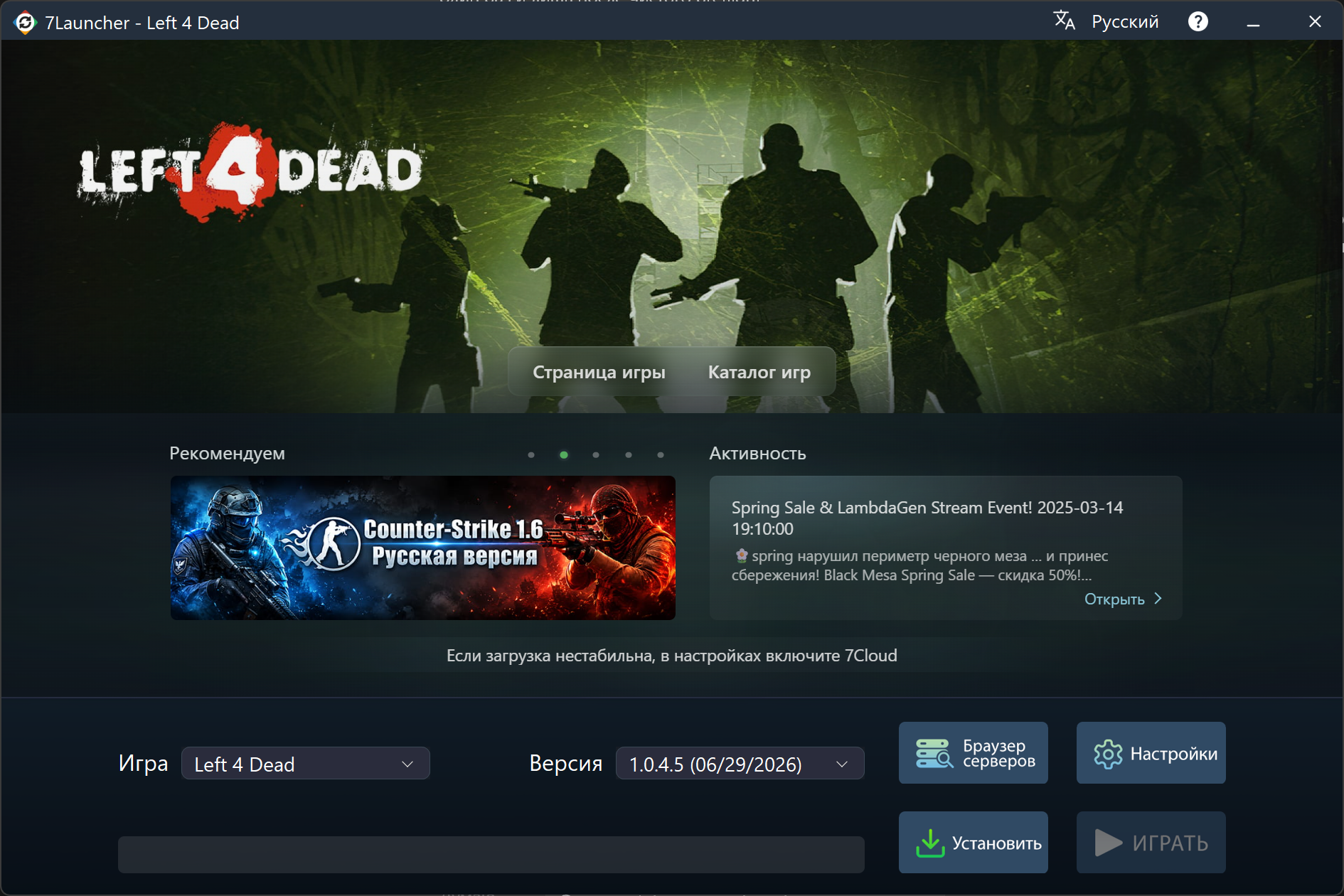Viewport: 1344px width, 896px height.
Task: Select the third carousel dot
Action: pos(596,455)
